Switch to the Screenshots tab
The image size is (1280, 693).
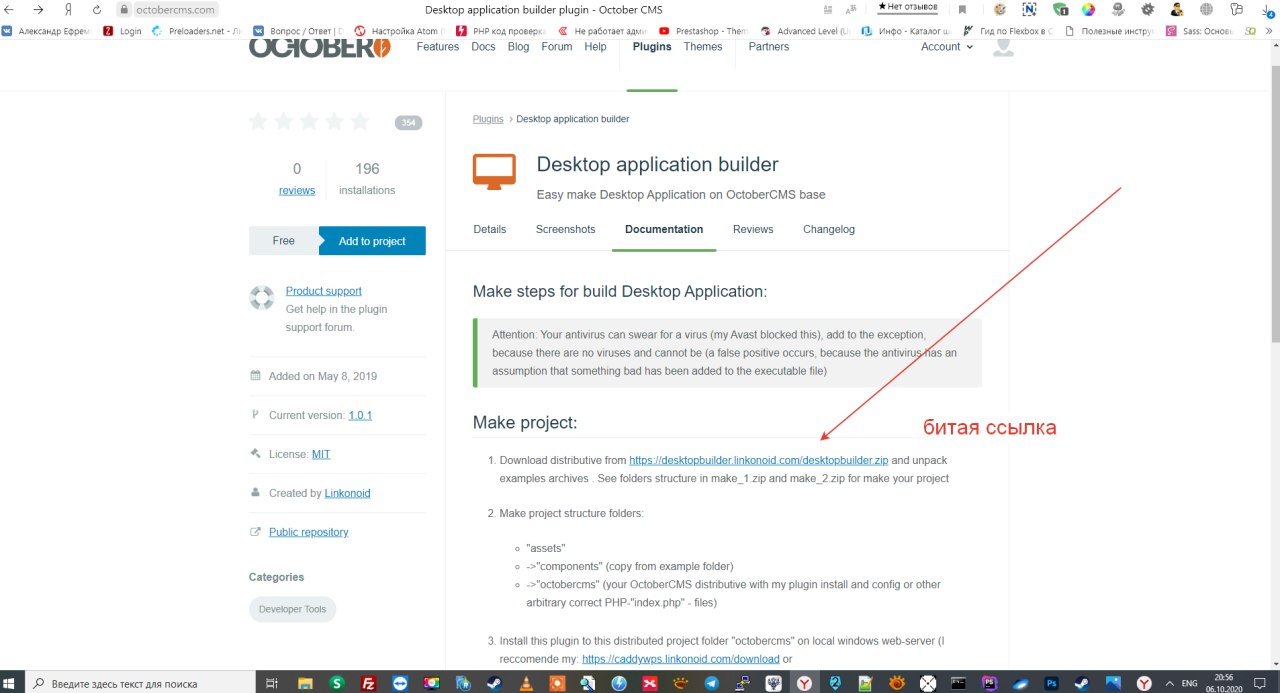click(565, 229)
